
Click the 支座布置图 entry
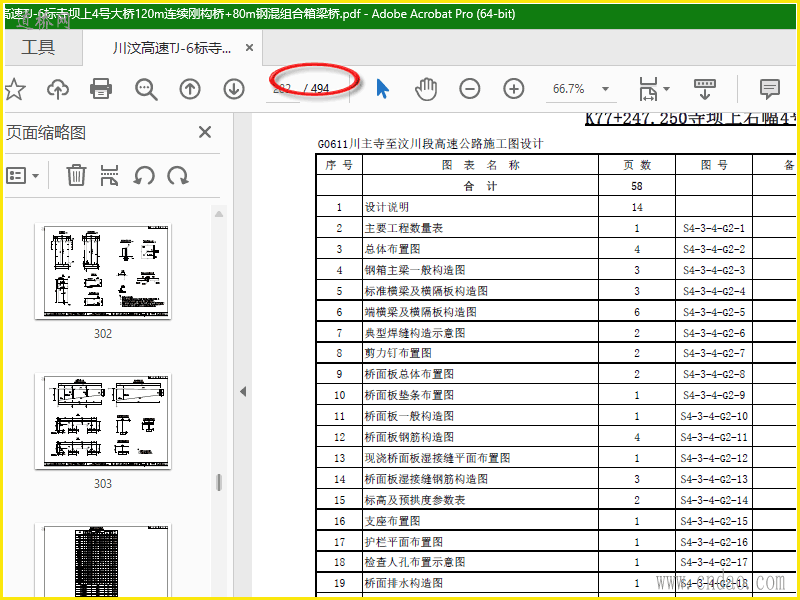click(392, 520)
